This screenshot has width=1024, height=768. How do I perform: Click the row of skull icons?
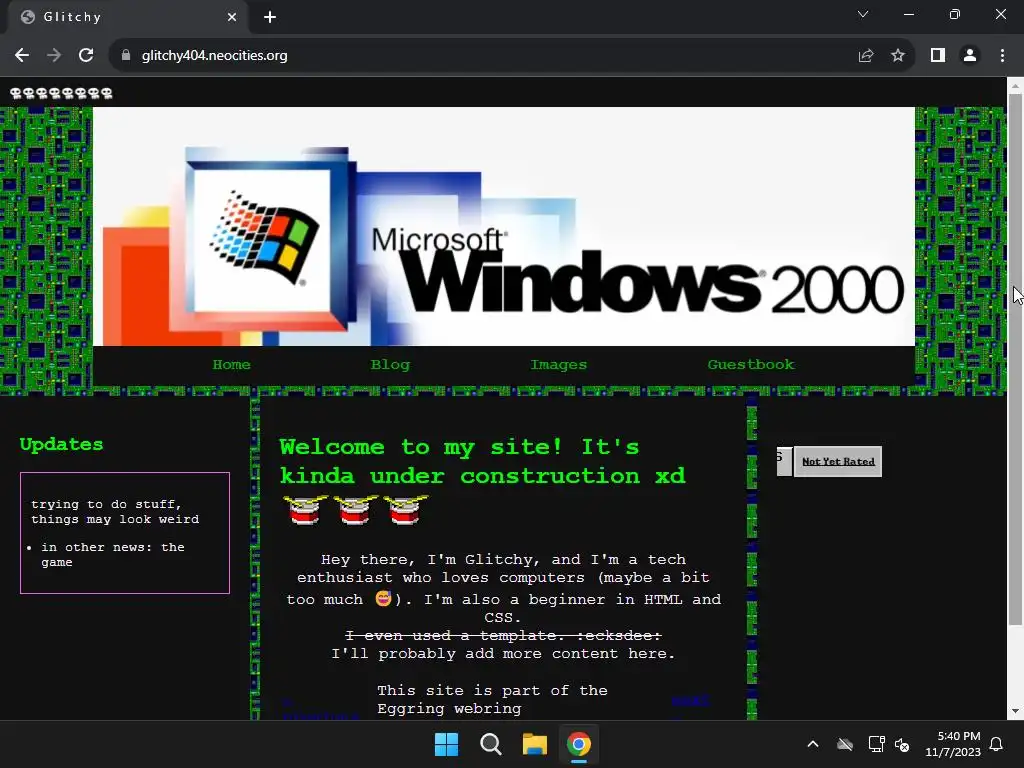61,93
